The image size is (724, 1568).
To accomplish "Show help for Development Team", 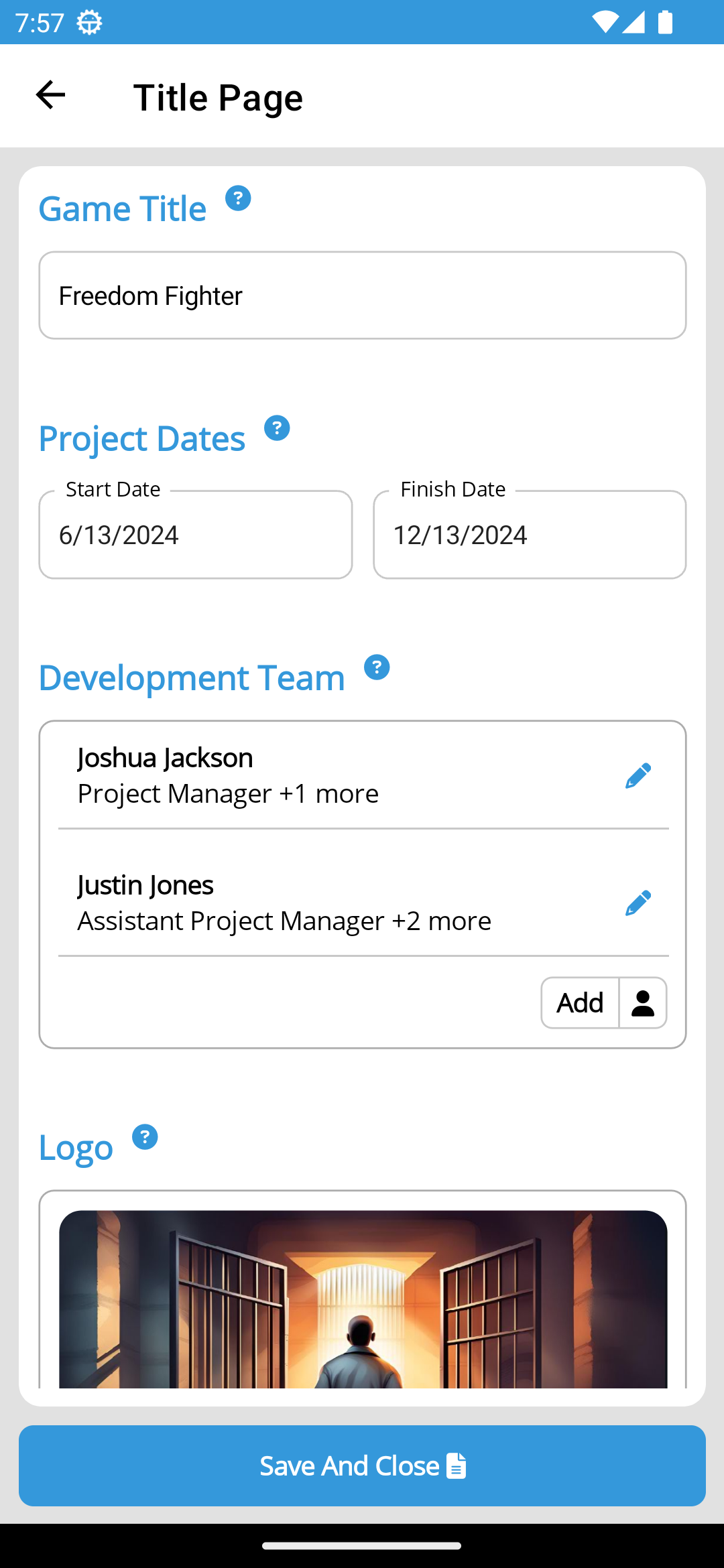I will click(x=377, y=667).
